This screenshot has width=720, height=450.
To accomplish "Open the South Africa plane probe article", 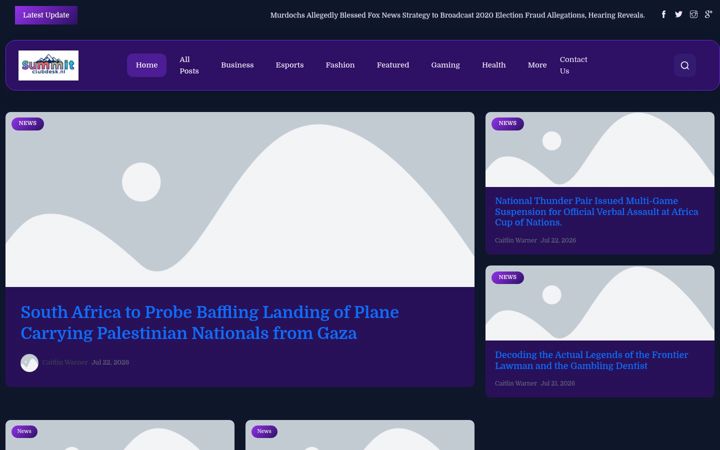I will pos(210,322).
